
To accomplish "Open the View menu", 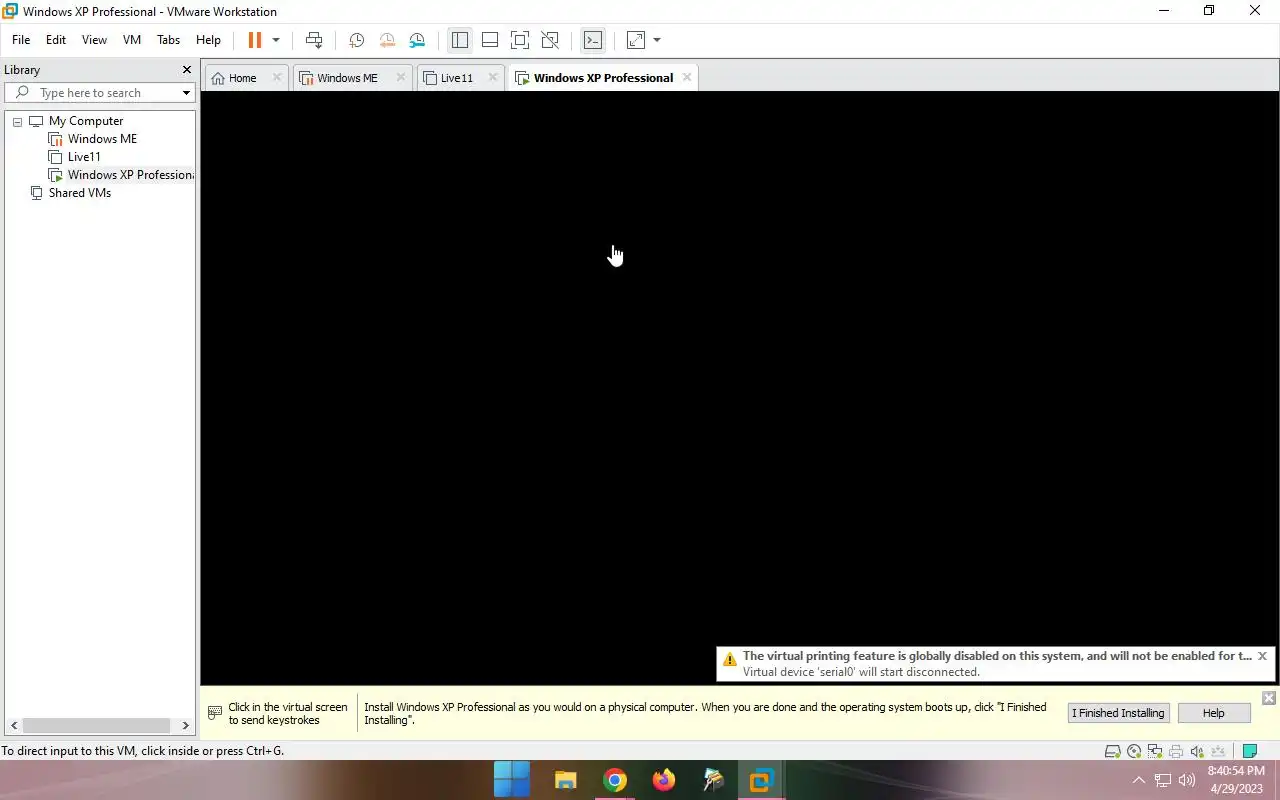I will (x=94, y=40).
